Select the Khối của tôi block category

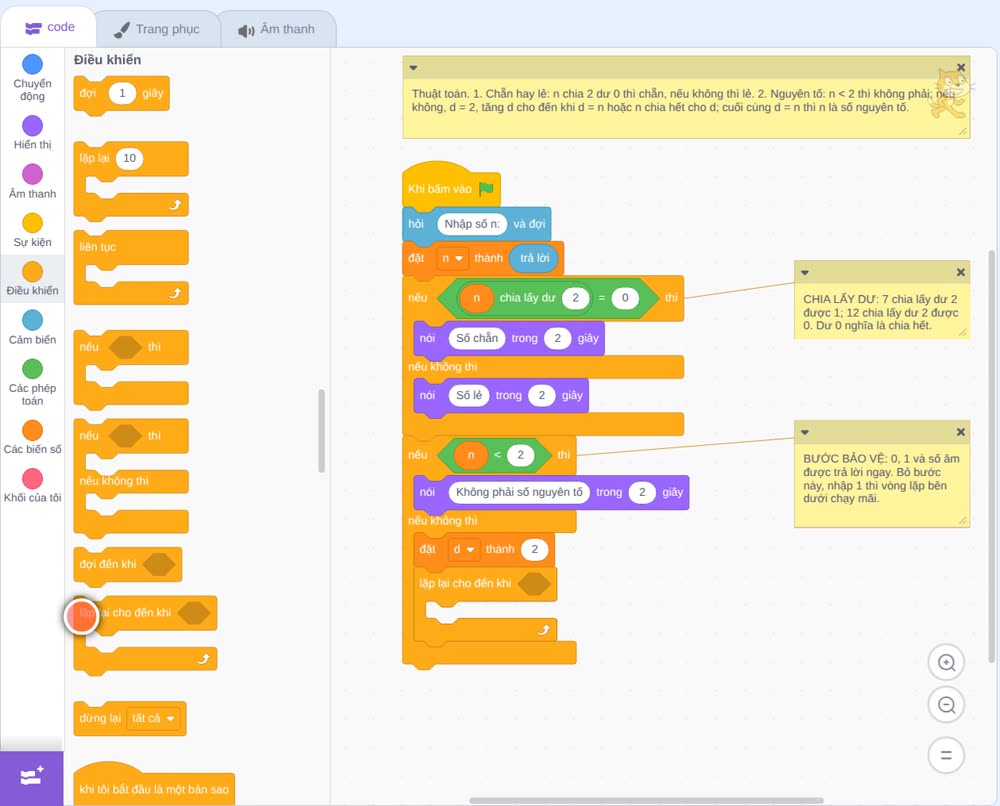33,485
